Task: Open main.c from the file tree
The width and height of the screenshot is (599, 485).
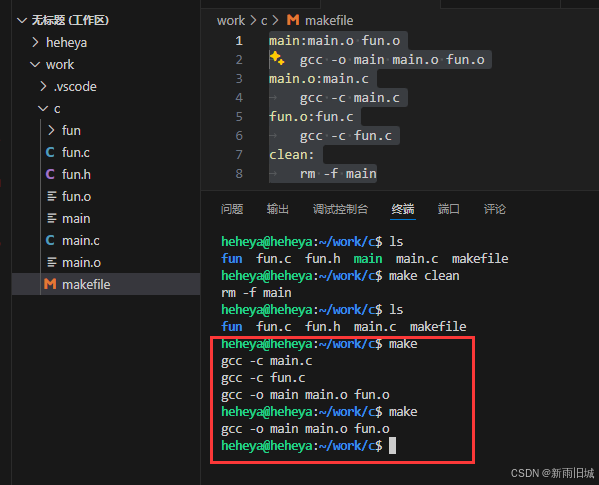Action: 81,241
